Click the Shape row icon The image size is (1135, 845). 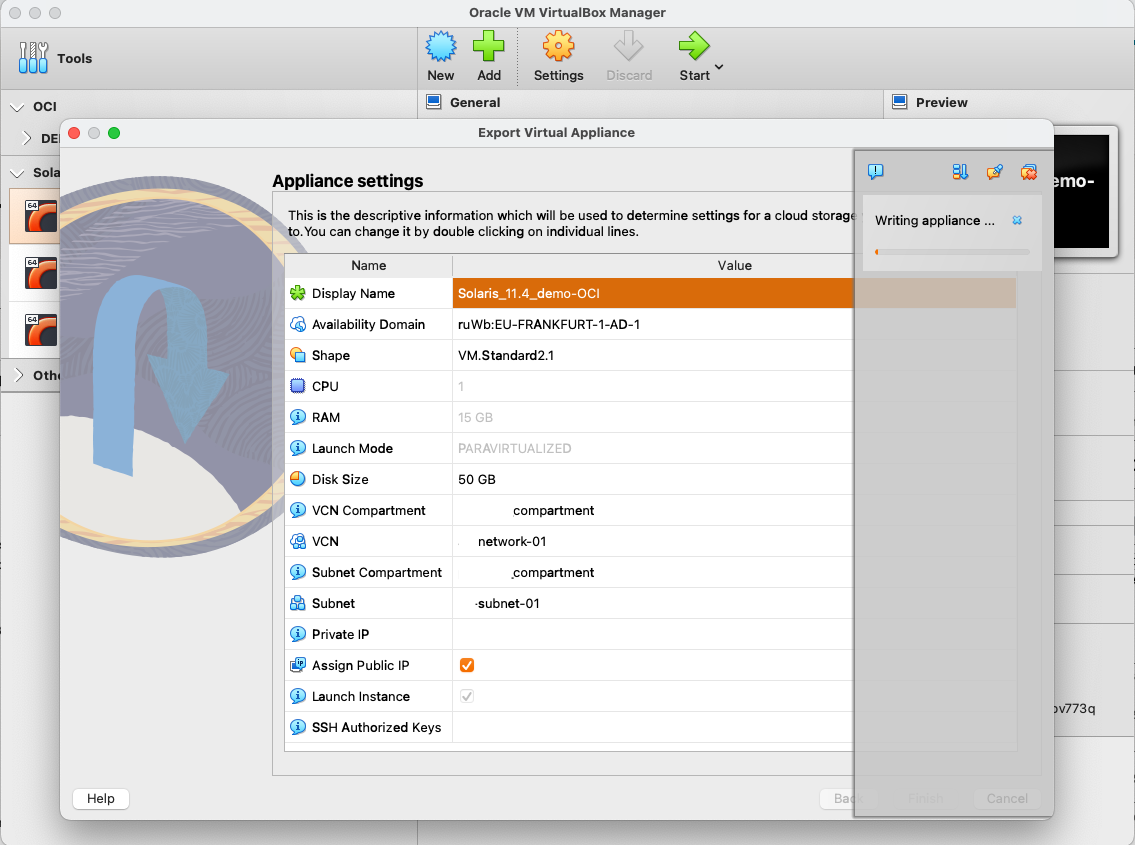298,355
